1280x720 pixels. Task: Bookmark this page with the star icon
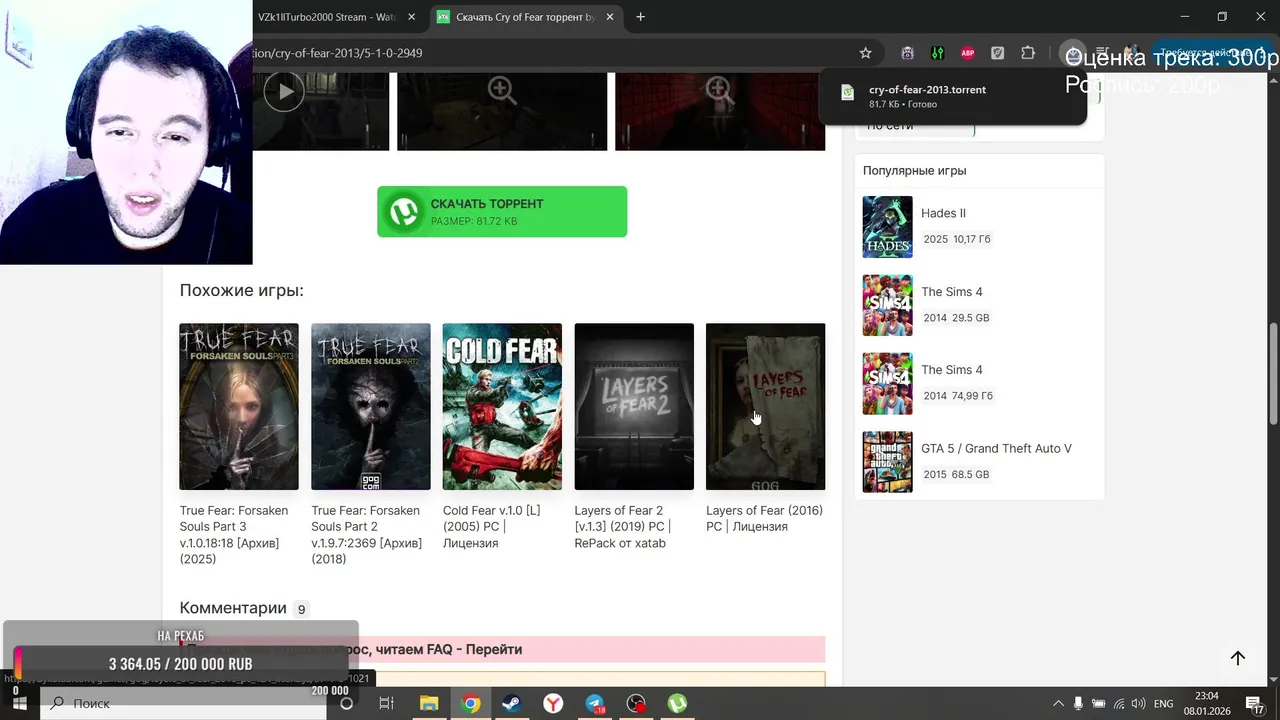coord(866,53)
